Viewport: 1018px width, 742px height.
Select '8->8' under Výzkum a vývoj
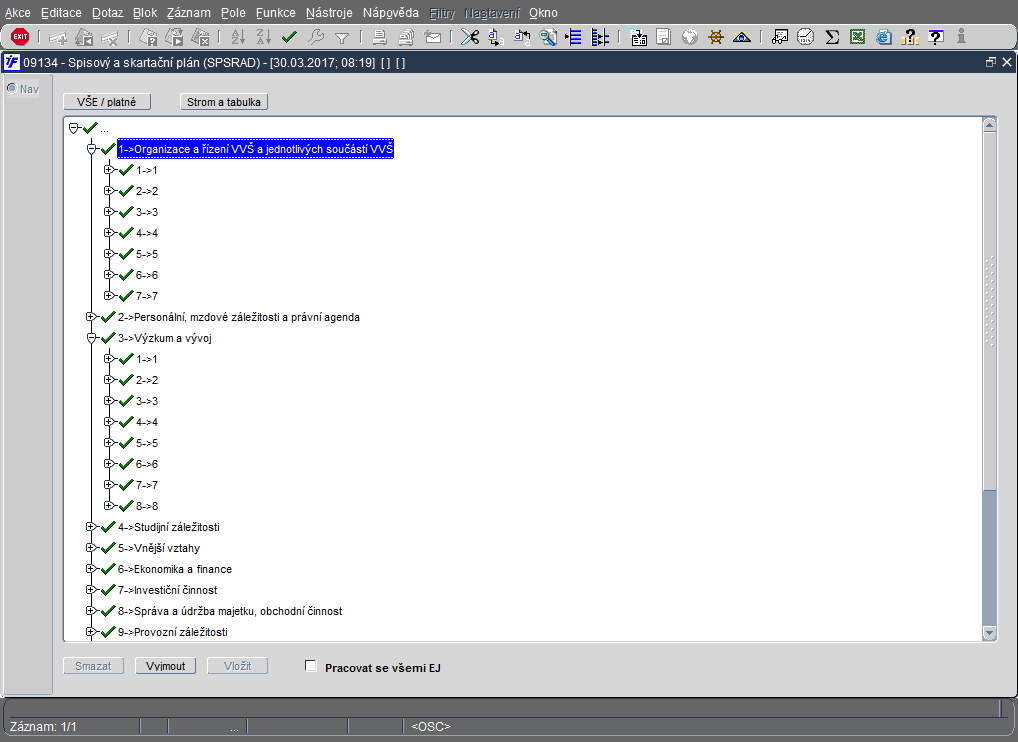pyautogui.click(x=147, y=506)
